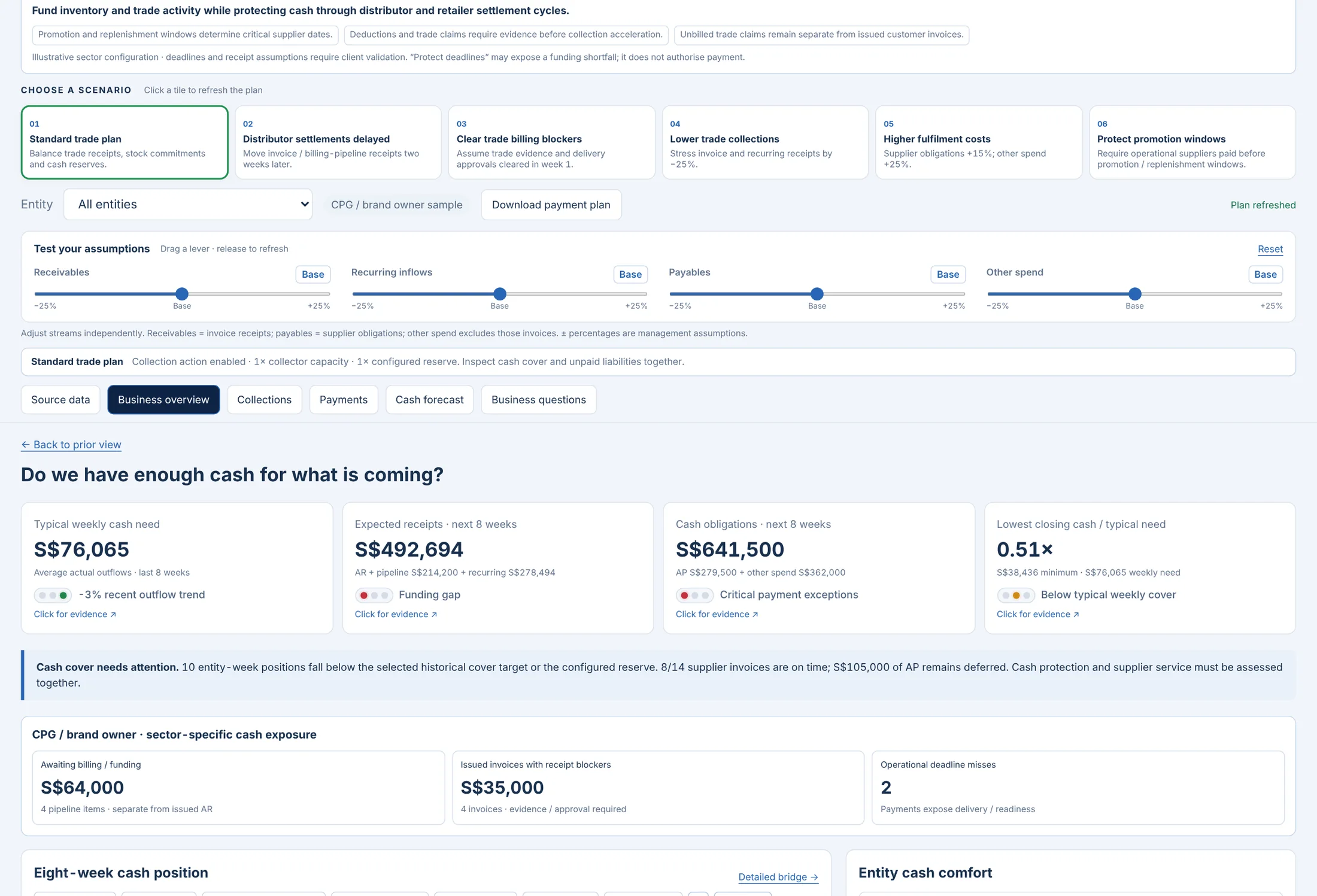Pick the Clear trade billing blockers tile
This screenshot has height=896, width=1317.
click(x=551, y=142)
